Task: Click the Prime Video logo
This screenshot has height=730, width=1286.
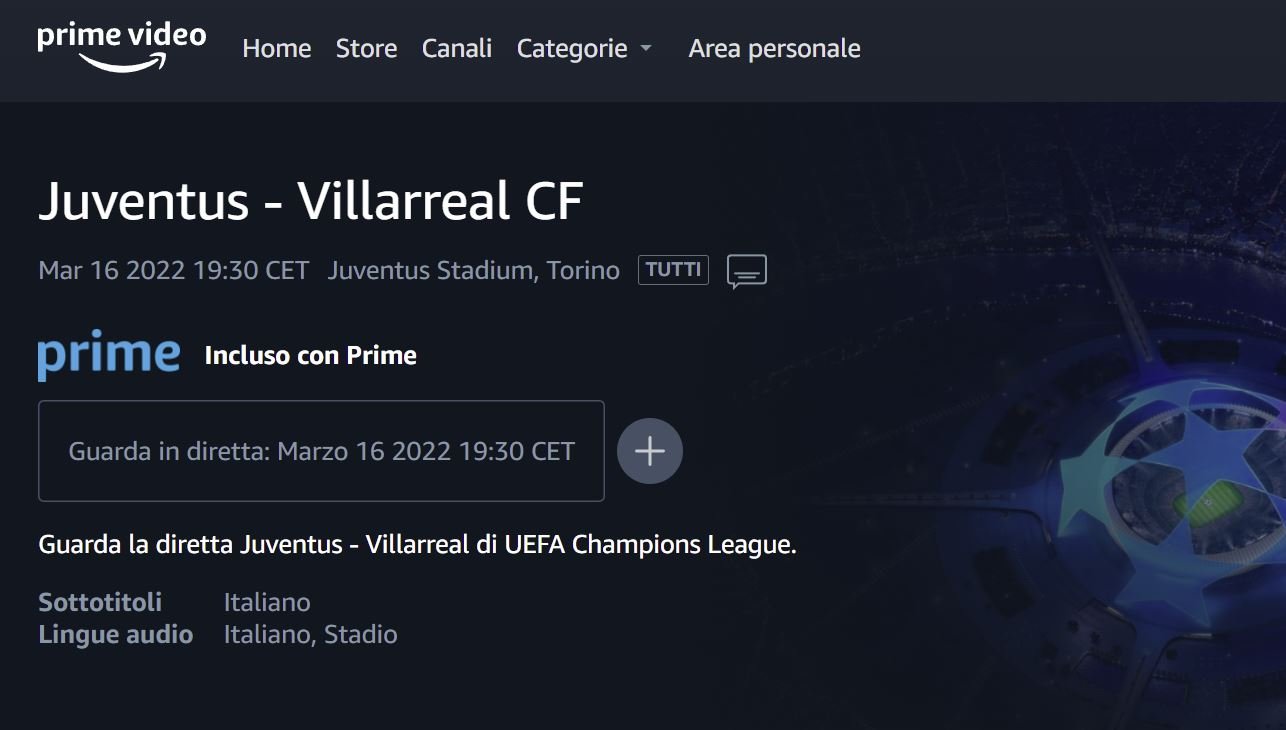Action: (121, 47)
